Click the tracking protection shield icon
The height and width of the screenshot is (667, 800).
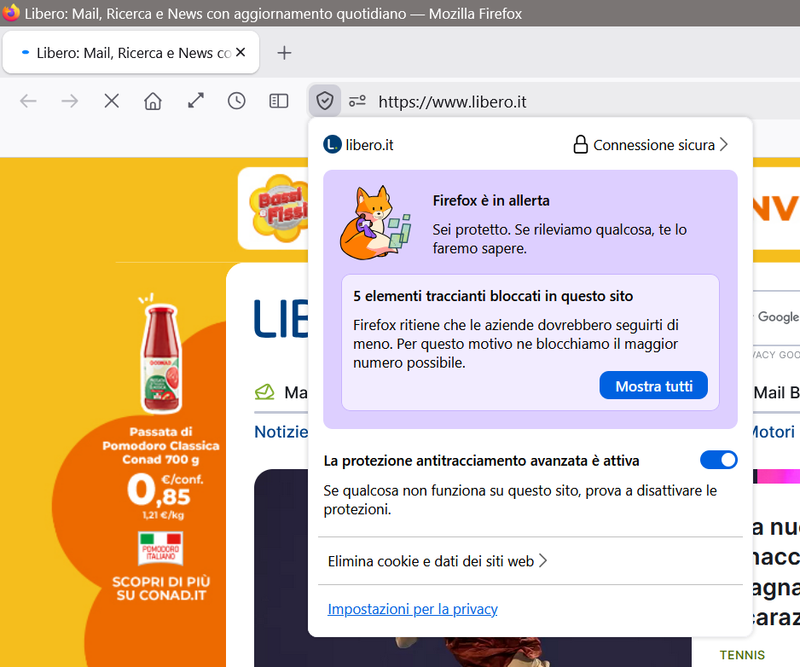tap(324, 101)
